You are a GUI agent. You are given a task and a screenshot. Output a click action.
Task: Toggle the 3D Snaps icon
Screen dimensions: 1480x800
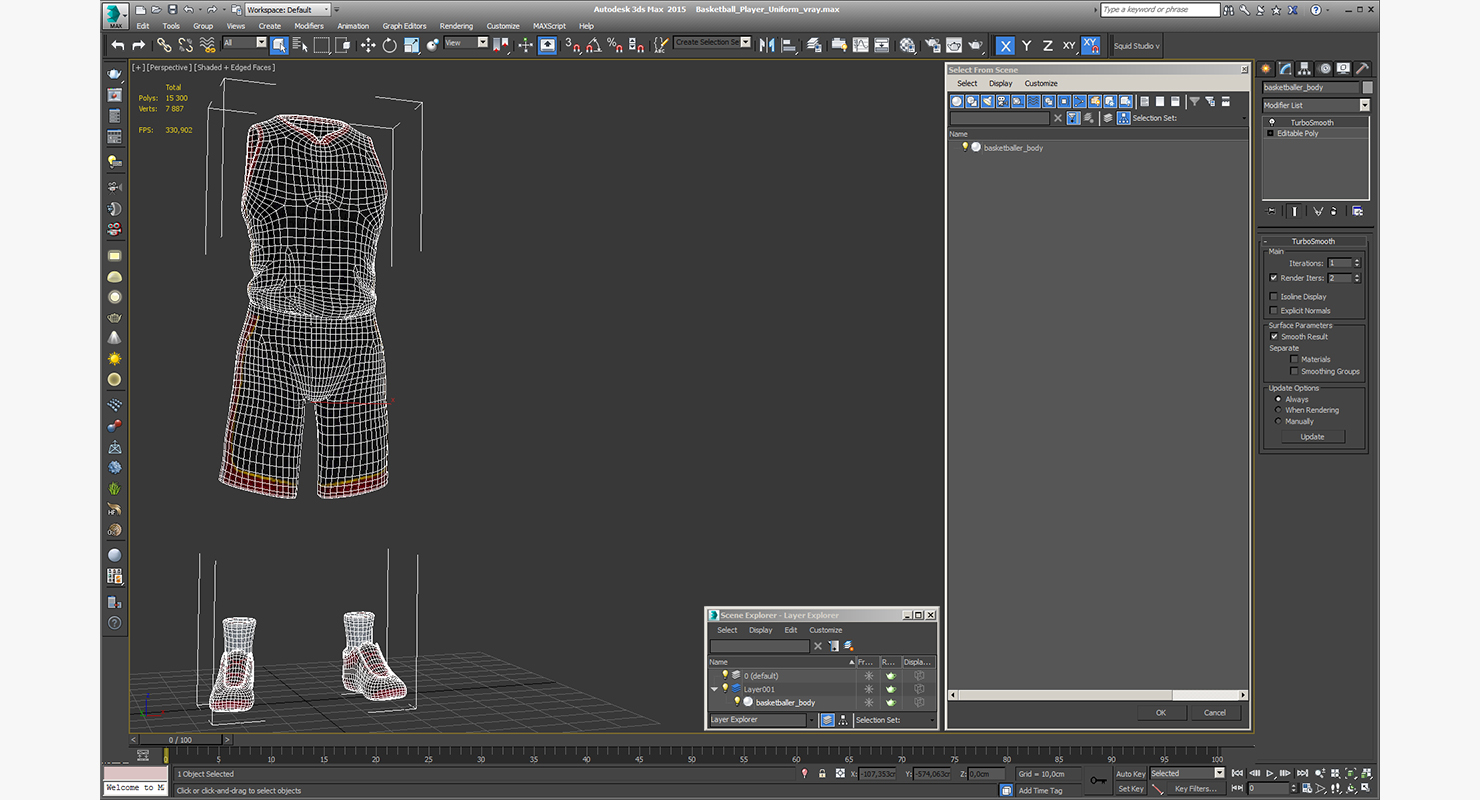[573, 45]
